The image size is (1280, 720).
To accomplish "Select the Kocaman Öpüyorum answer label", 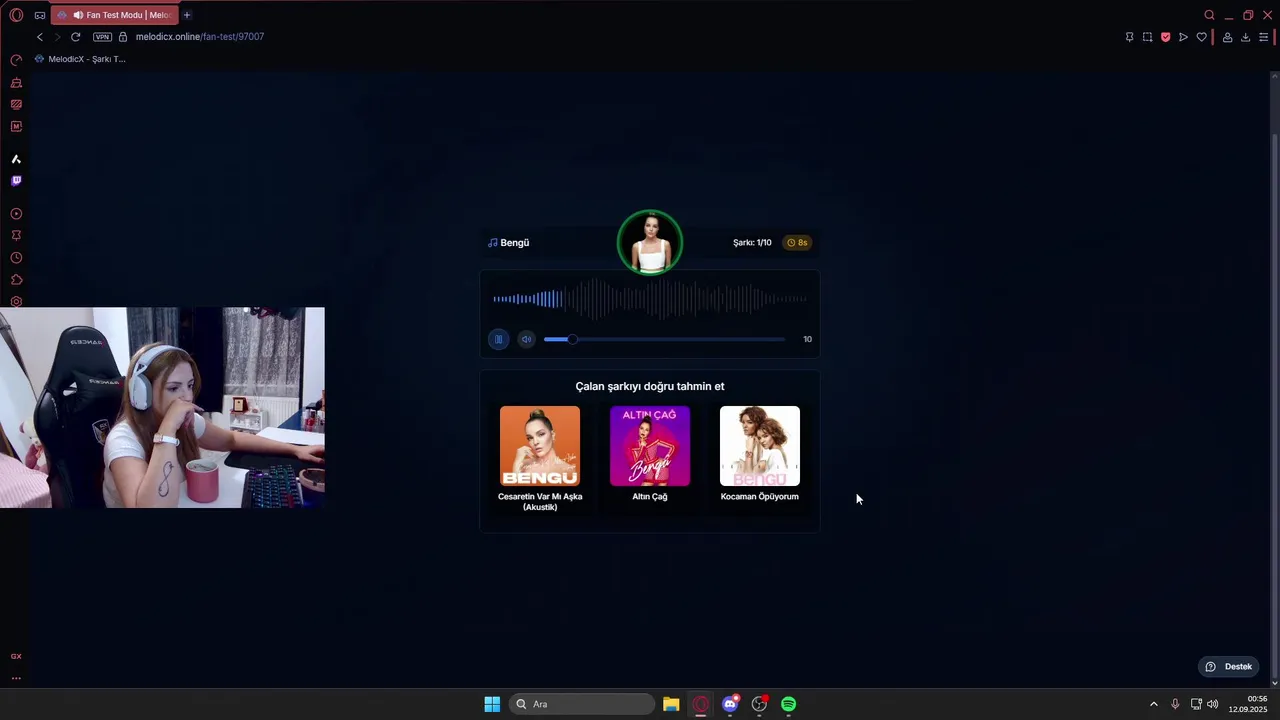I will (760, 497).
